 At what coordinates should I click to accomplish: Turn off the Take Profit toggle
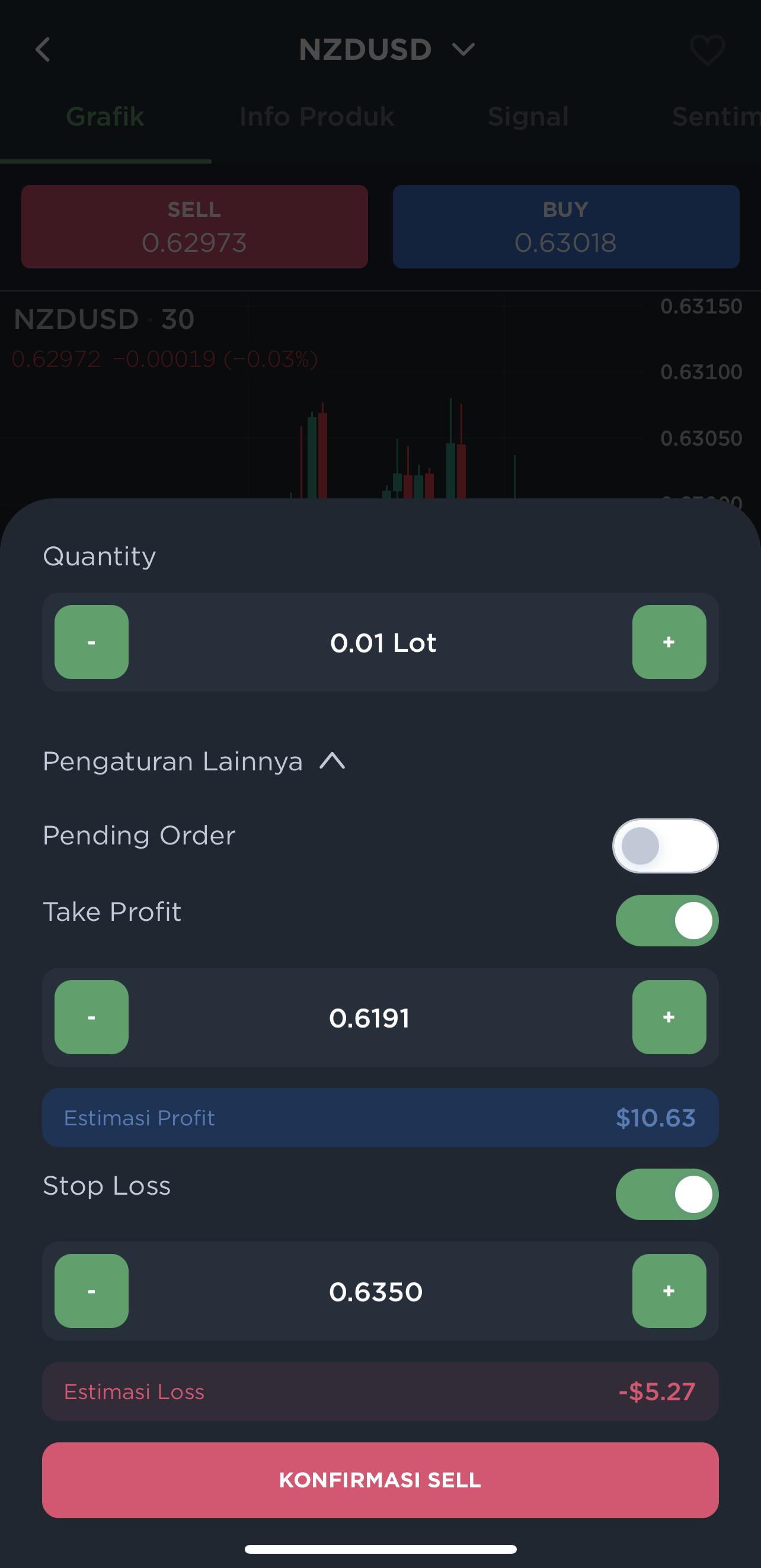tap(667, 920)
